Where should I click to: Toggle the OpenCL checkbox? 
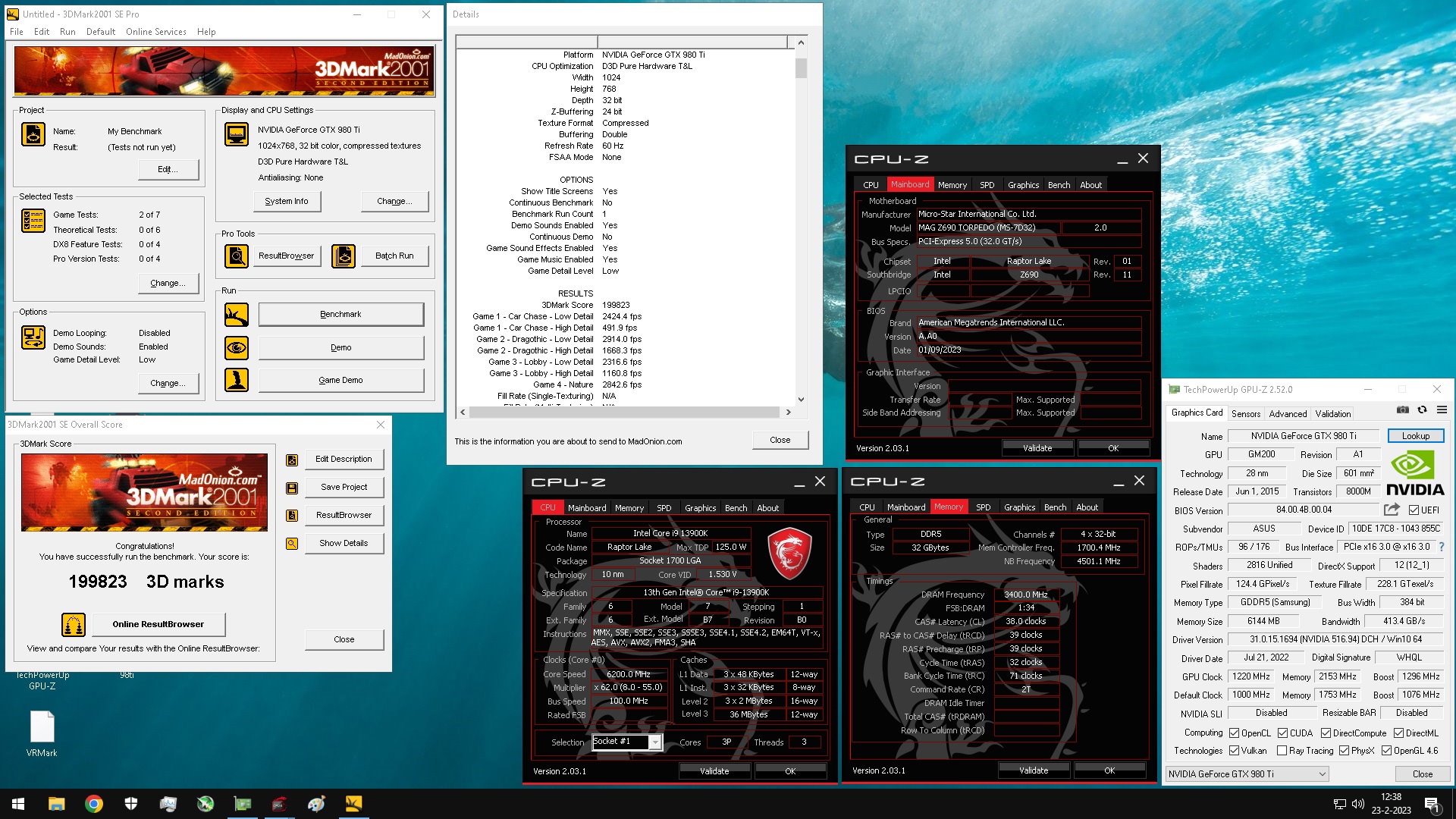[1235, 733]
